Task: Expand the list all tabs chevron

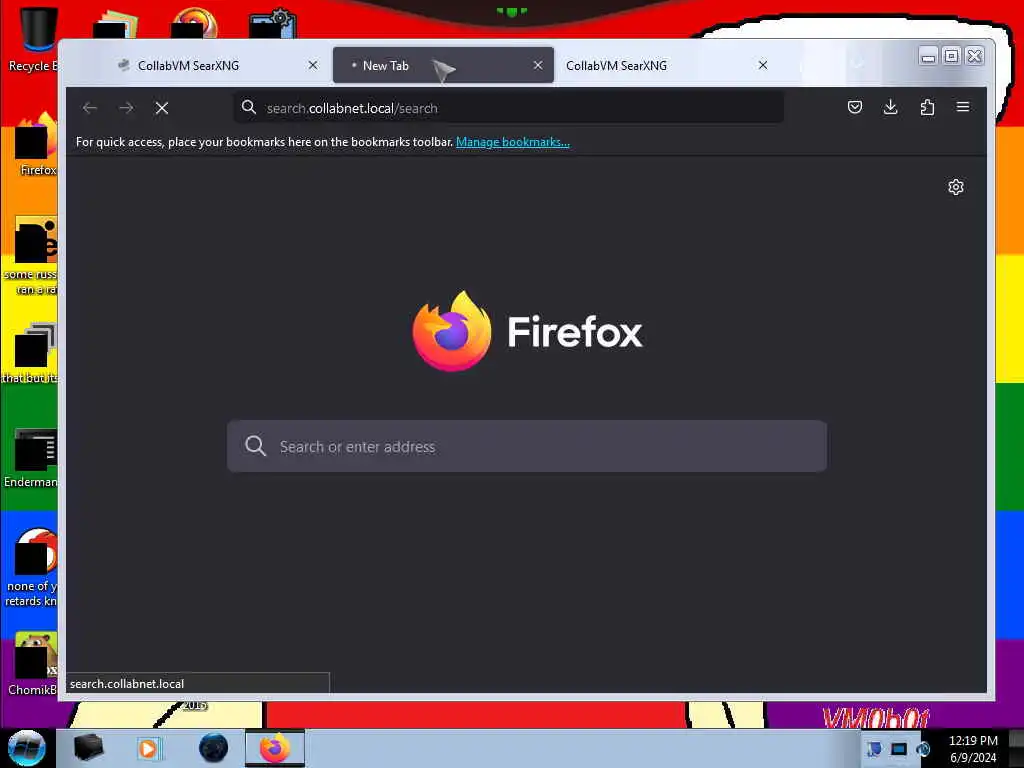Action: point(857,64)
